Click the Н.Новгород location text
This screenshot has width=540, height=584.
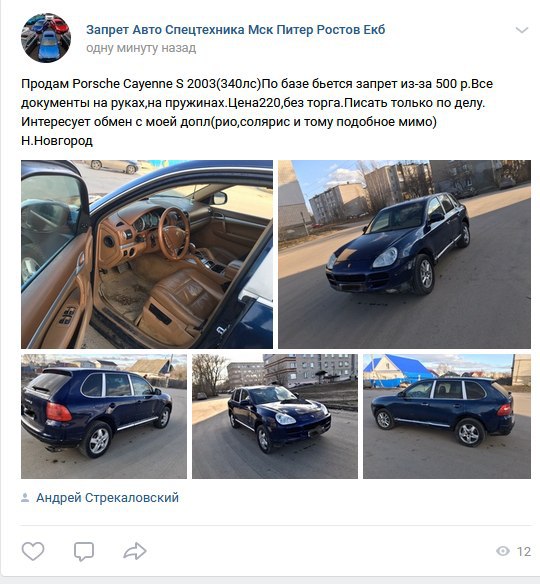(x=57, y=141)
